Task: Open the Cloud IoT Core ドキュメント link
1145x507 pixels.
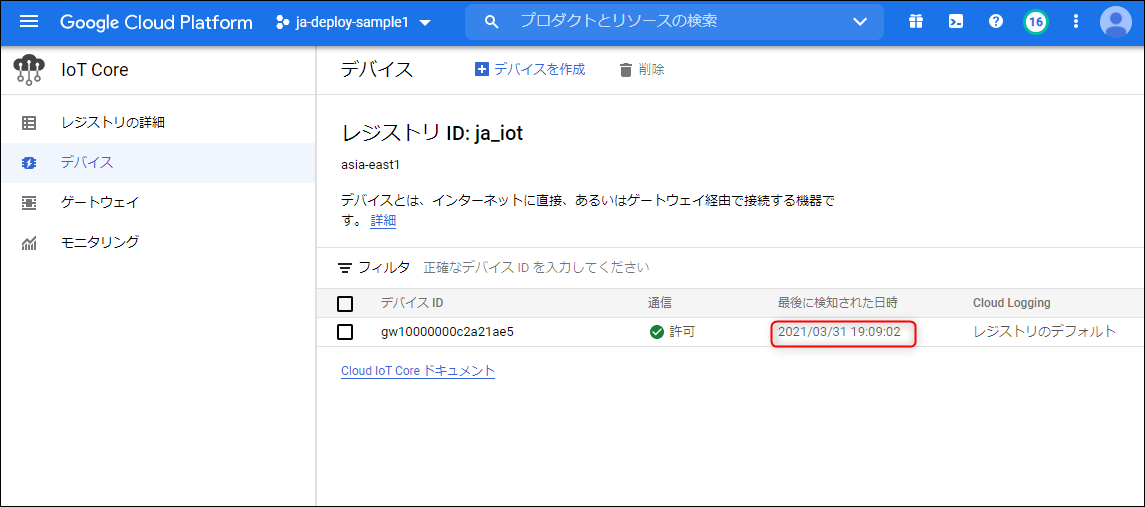Action: [x=418, y=371]
